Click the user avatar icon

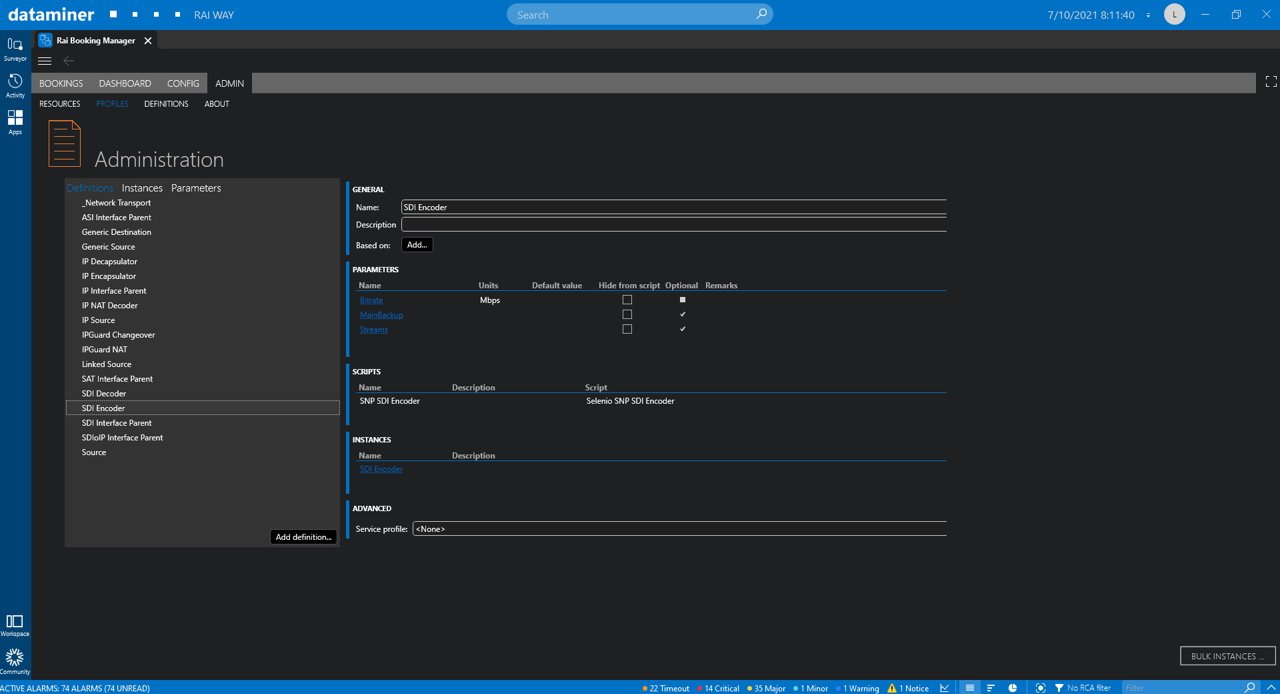[x=1175, y=14]
